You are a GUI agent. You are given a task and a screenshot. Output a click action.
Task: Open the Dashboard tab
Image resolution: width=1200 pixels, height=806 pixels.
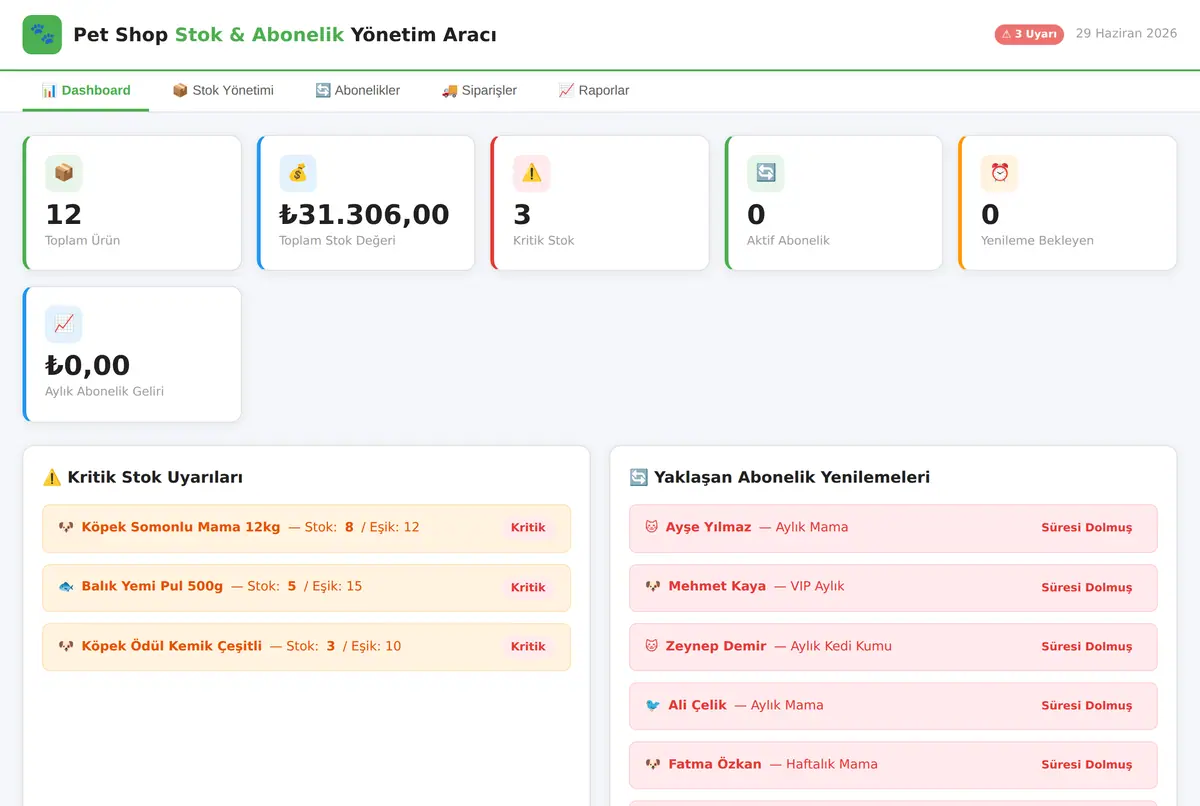point(86,90)
